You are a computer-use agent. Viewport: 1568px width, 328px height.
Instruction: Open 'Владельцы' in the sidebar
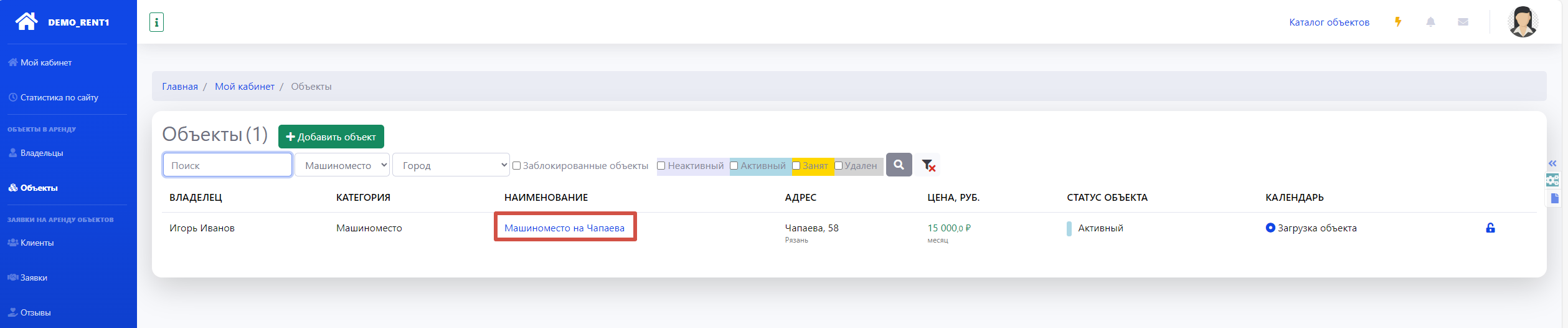tap(42, 153)
